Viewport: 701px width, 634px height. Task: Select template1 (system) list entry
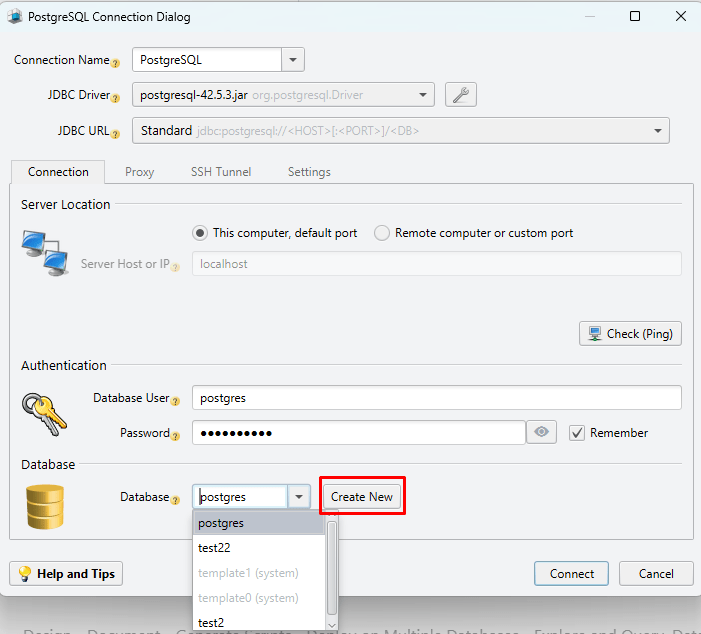[x=259, y=573]
